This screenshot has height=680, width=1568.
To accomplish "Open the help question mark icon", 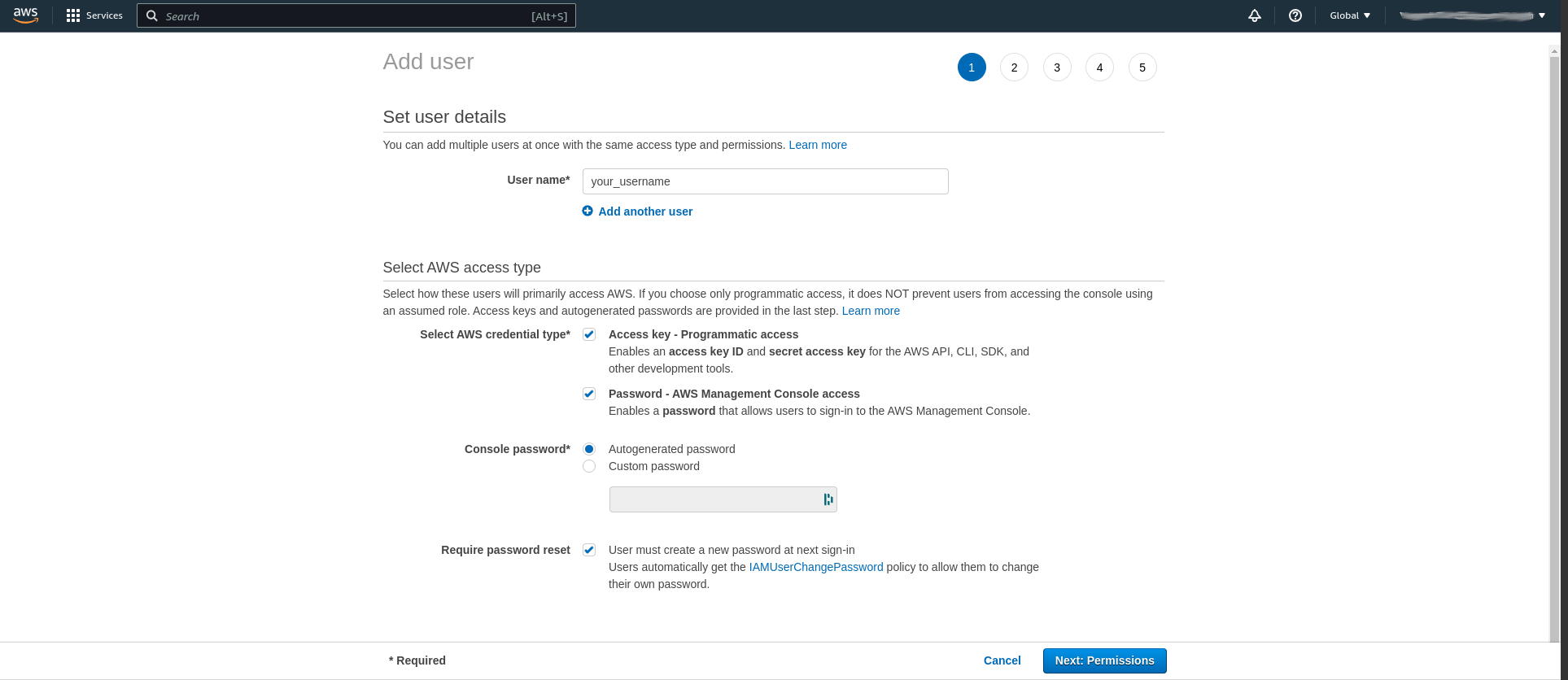I will coord(1295,15).
